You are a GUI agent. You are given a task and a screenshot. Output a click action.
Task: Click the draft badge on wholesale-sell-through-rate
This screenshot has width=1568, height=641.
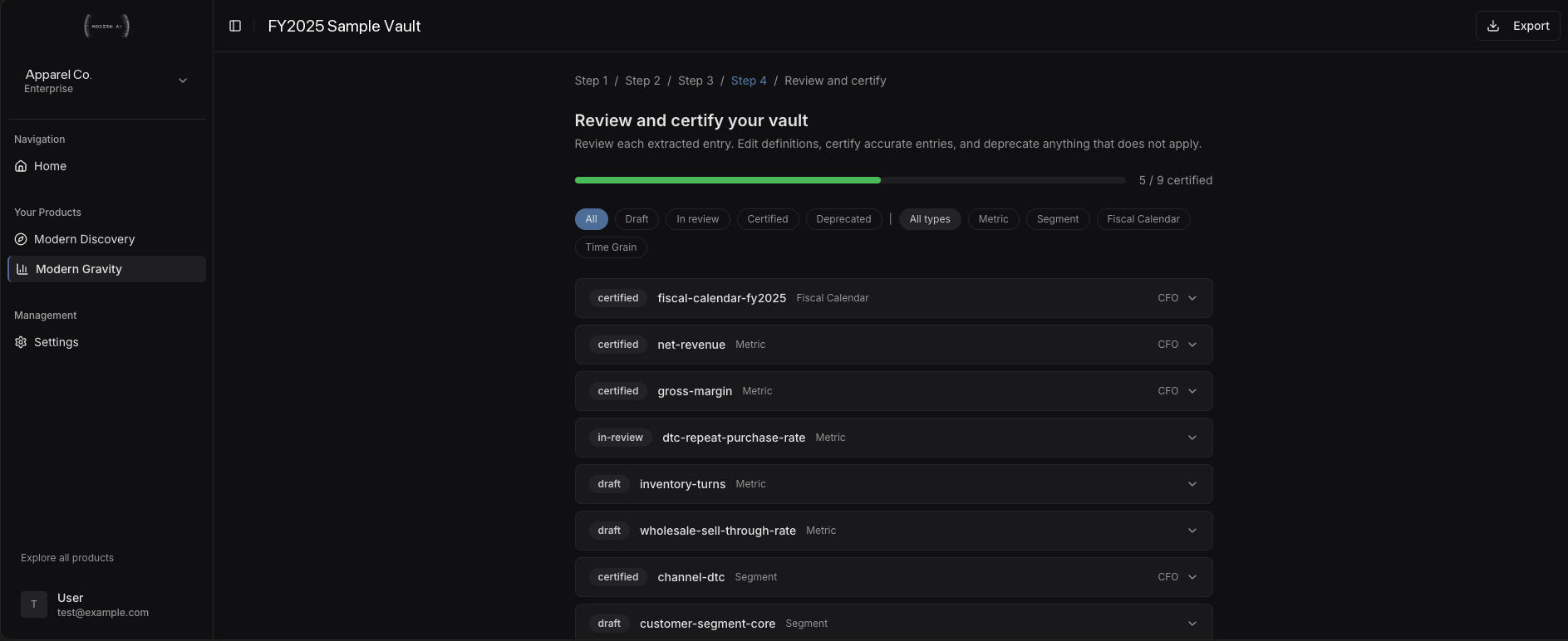[609, 531]
